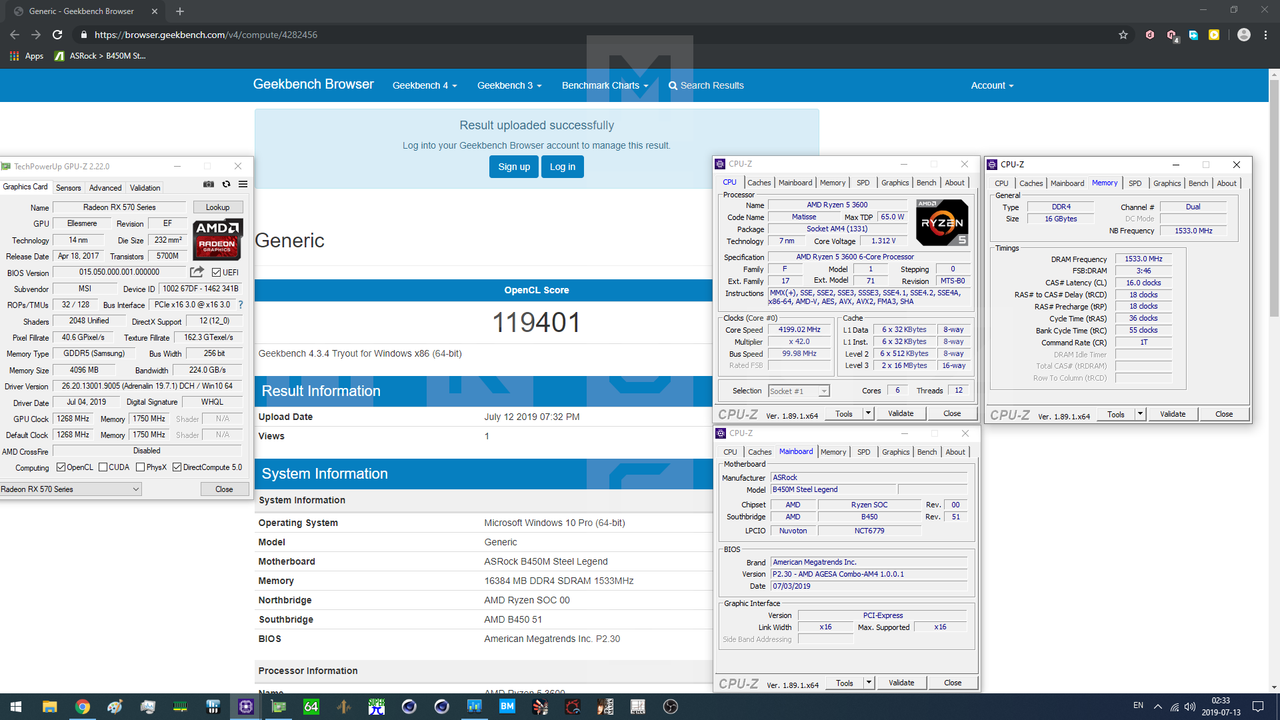Image resolution: width=1280 pixels, height=720 pixels.
Task: Click Lookup button in GPU-Z
Action: pyautogui.click(x=217, y=207)
